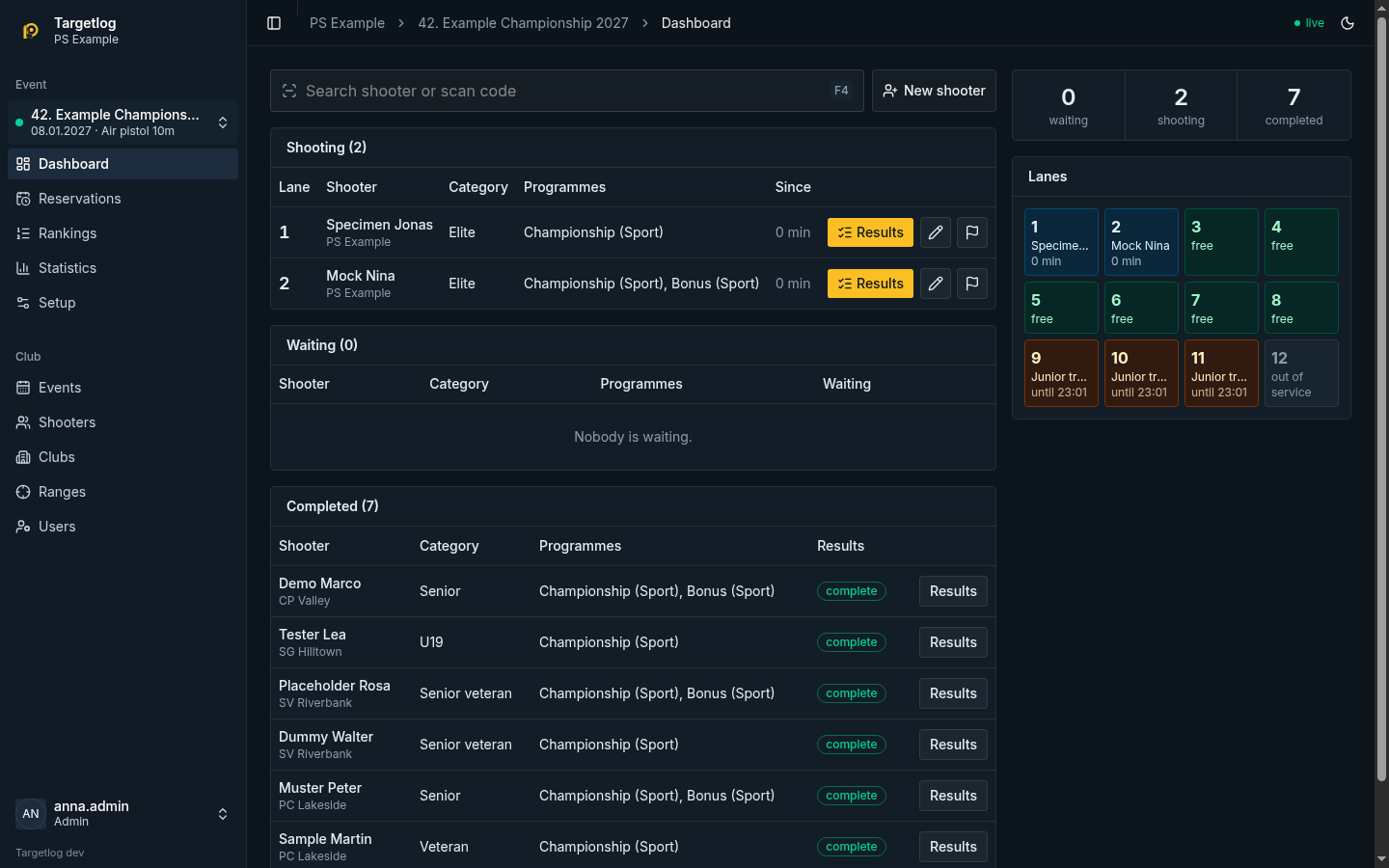Click complete badge for Tester Lea
This screenshot has width=1389, height=868.
pyautogui.click(x=852, y=642)
